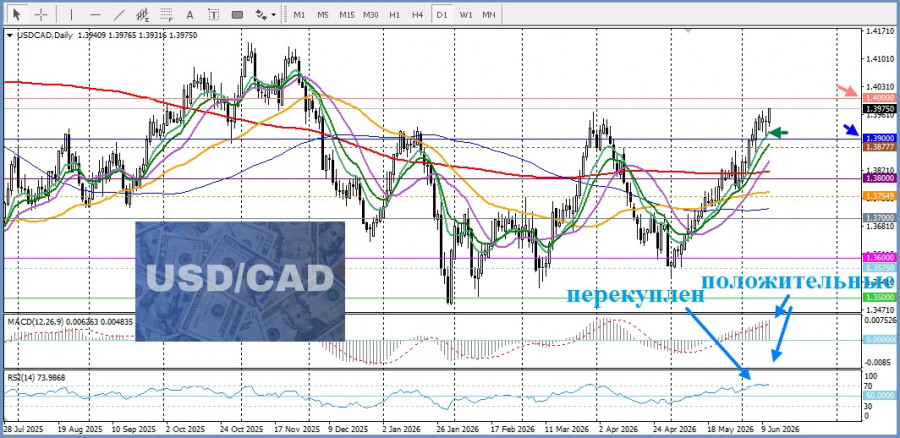900x438 pixels.
Task: Click the 1.38777 price level label
Action: coord(880,147)
